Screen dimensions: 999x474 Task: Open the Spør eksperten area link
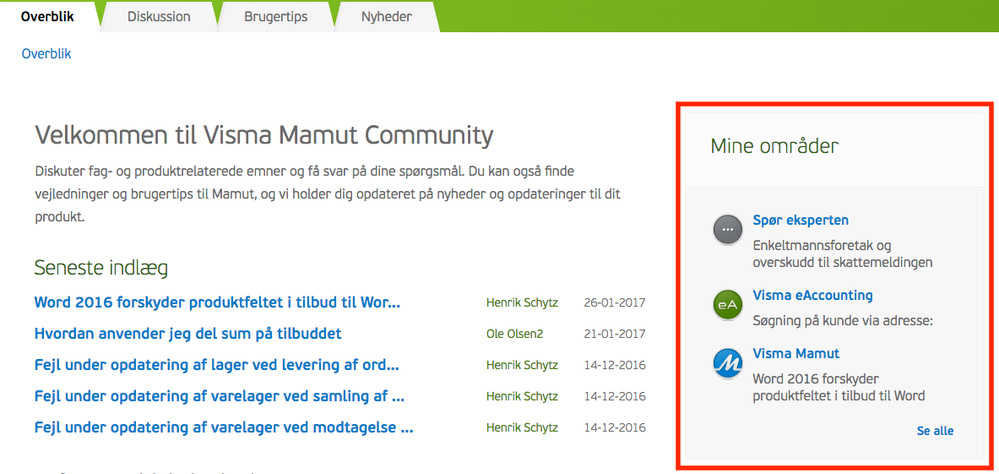tap(800, 220)
